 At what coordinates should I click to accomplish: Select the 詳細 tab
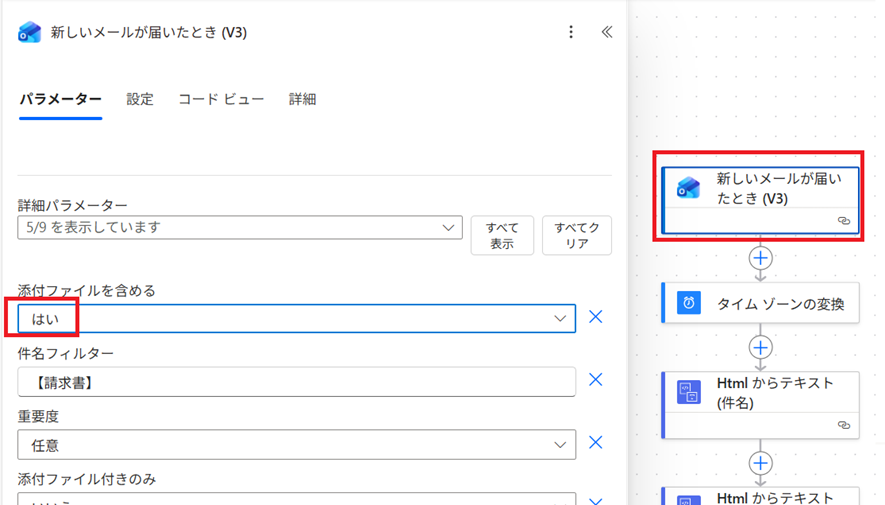(x=302, y=99)
